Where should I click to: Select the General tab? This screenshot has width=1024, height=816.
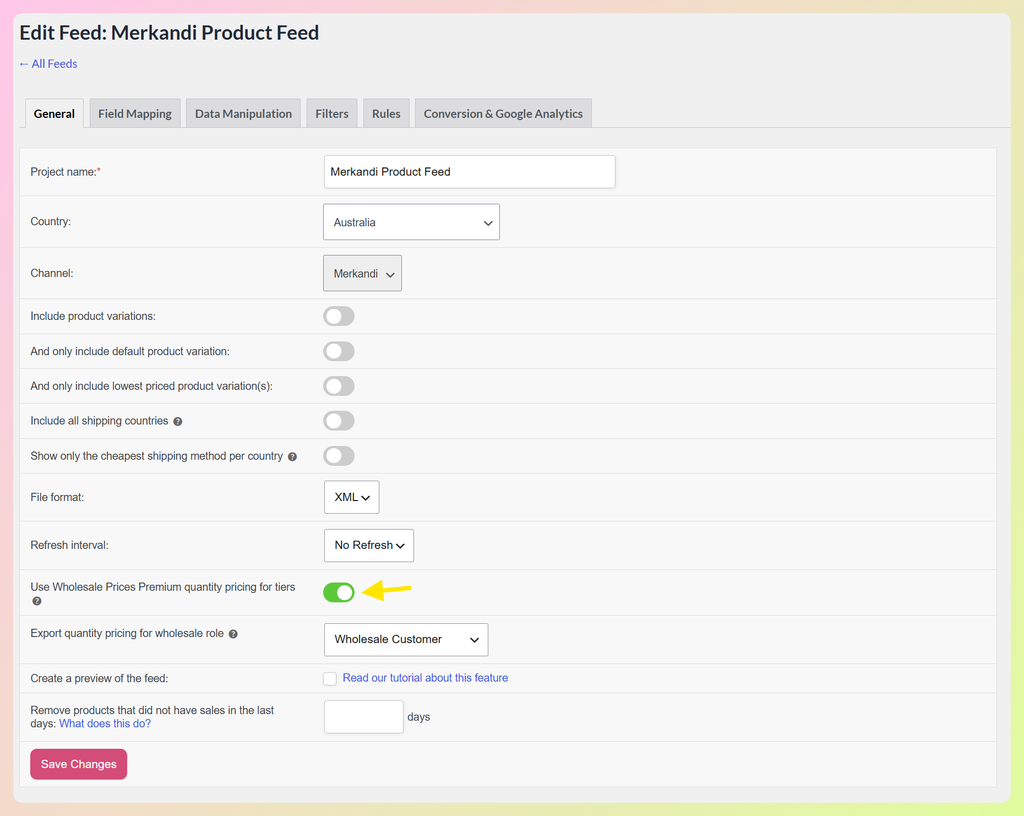click(54, 114)
